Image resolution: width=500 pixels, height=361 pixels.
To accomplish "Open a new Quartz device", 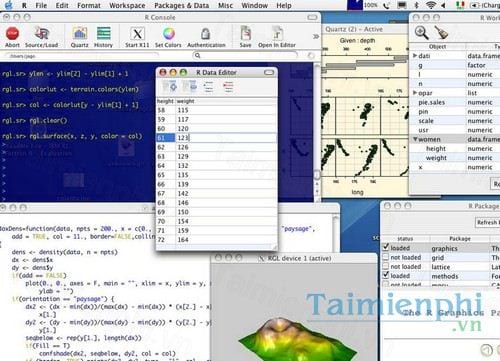I will 79,33.
